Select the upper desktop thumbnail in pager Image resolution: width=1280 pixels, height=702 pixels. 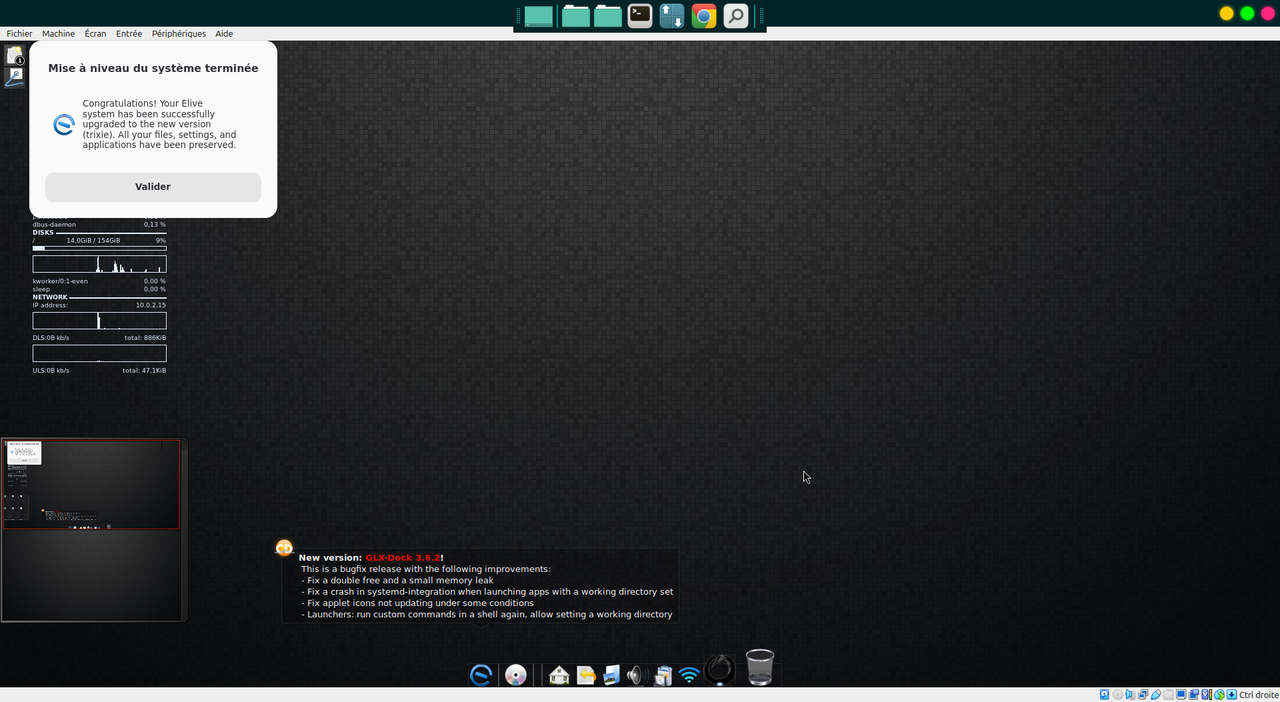click(91, 484)
